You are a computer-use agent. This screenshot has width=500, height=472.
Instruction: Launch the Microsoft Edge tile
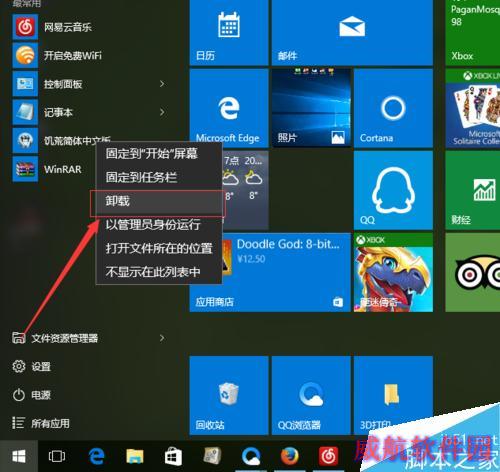pos(229,108)
